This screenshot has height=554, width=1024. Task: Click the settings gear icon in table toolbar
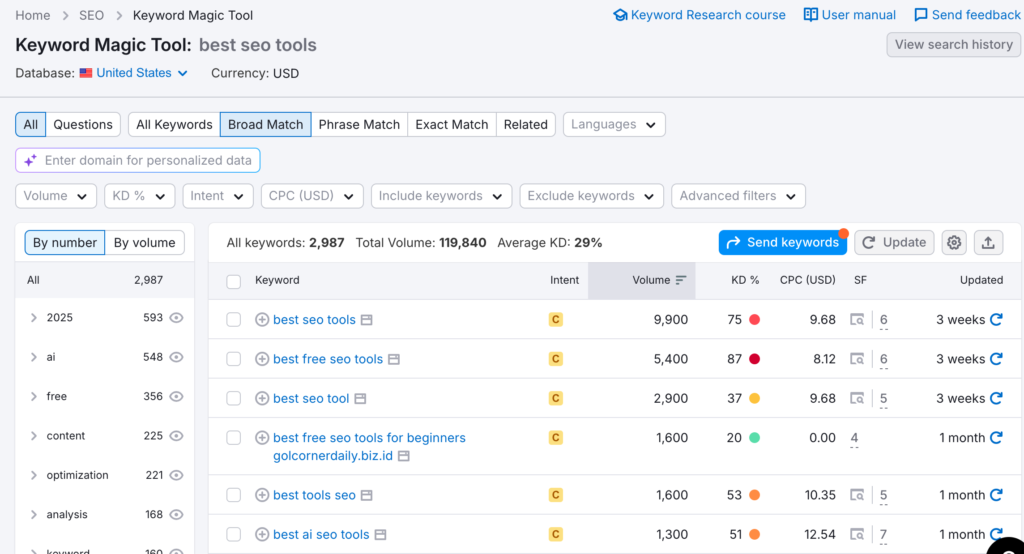pos(954,242)
